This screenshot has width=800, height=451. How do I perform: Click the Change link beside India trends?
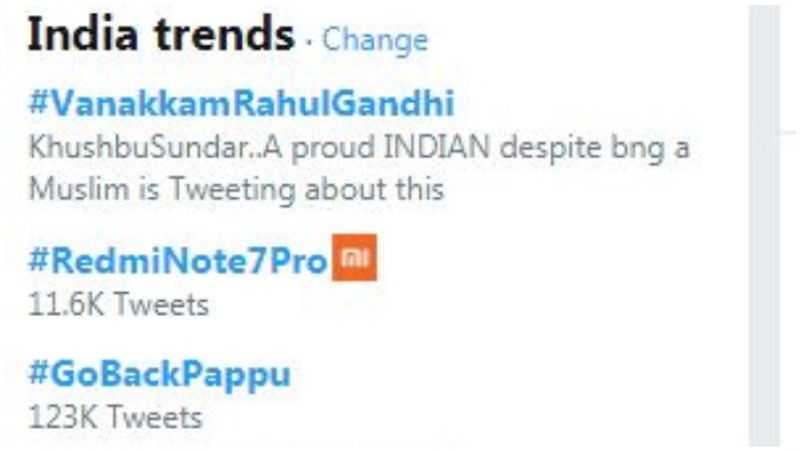(375, 40)
